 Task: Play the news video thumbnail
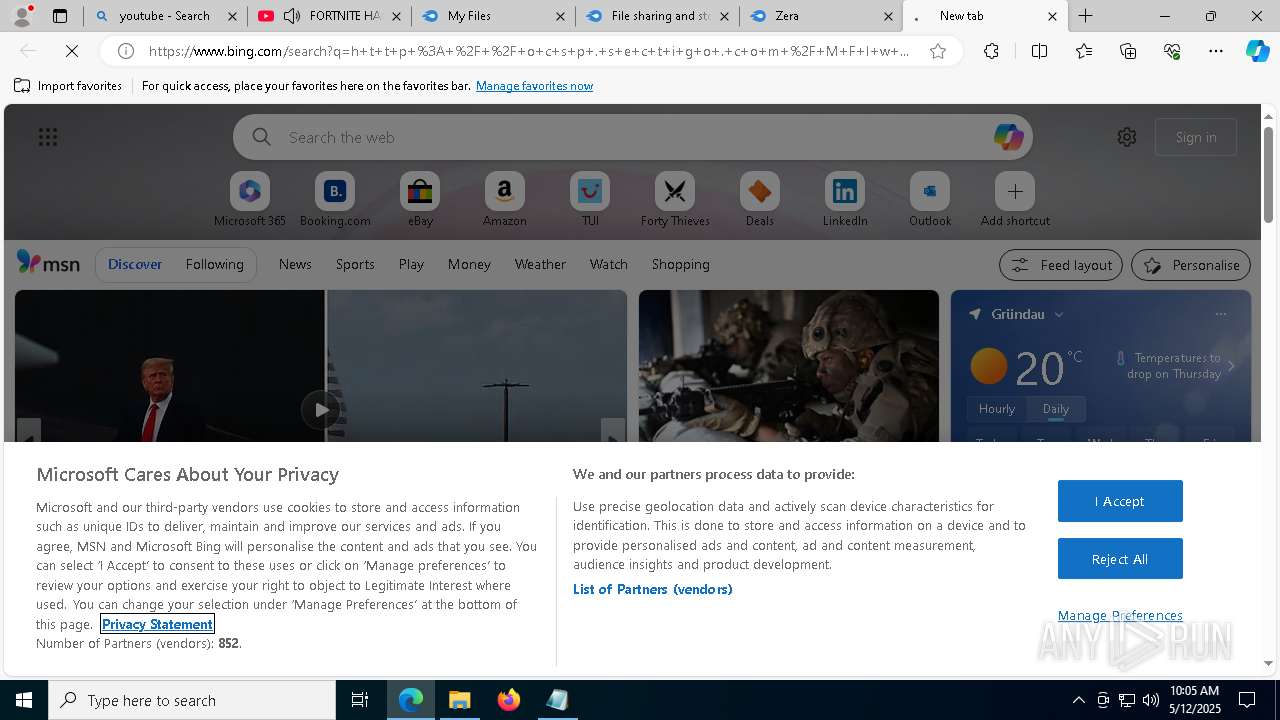pyautogui.click(x=321, y=409)
